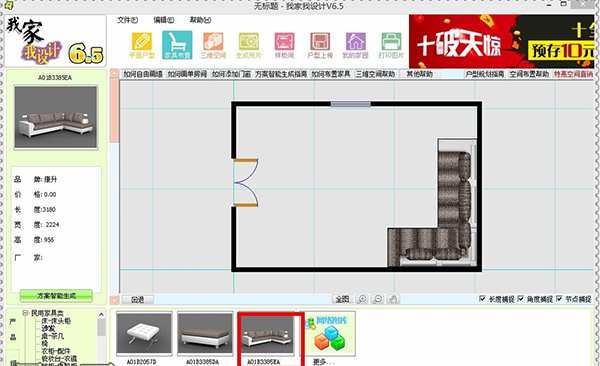The width and height of the screenshot is (600, 366).
Task: Click the 产品 side tab
Action: pos(13,329)
